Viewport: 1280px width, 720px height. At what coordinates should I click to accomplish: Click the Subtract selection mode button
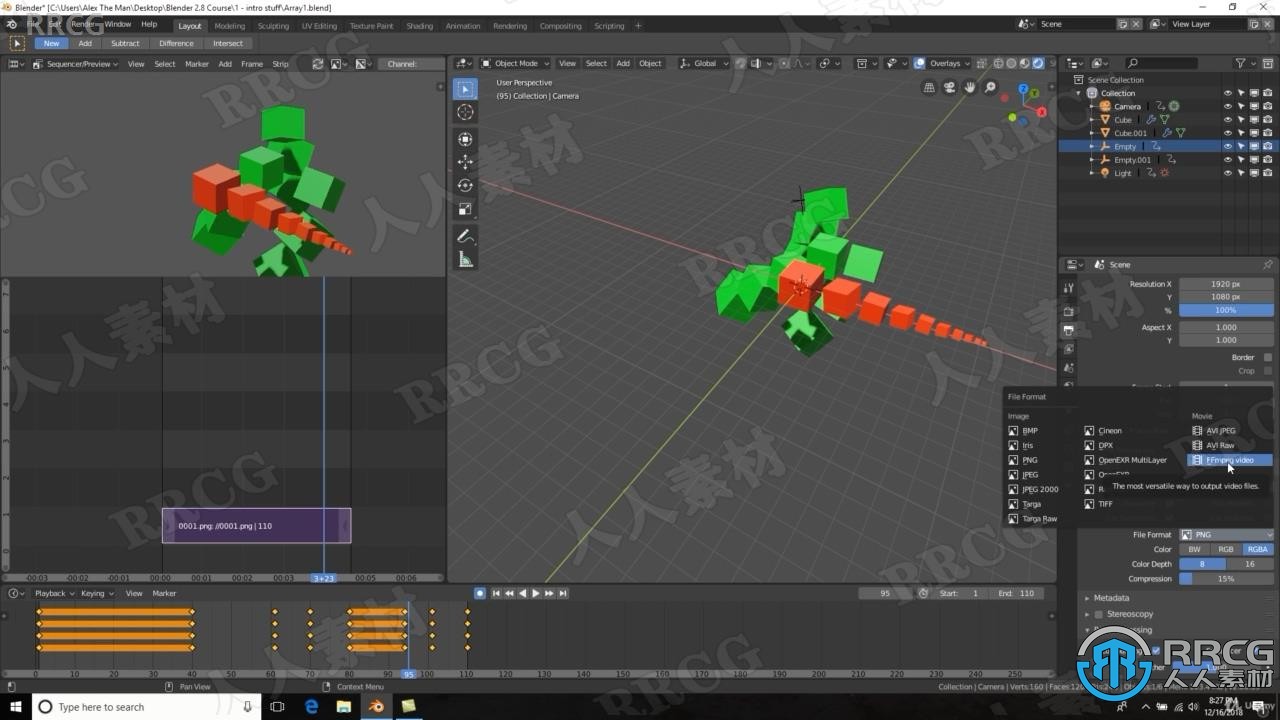[x=125, y=43]
